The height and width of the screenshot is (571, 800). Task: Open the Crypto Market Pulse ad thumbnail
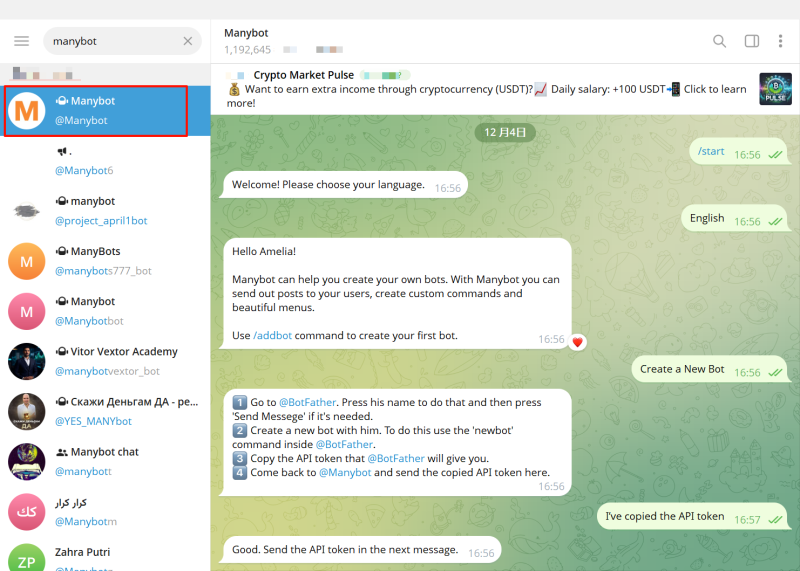(x=775, y=89)
